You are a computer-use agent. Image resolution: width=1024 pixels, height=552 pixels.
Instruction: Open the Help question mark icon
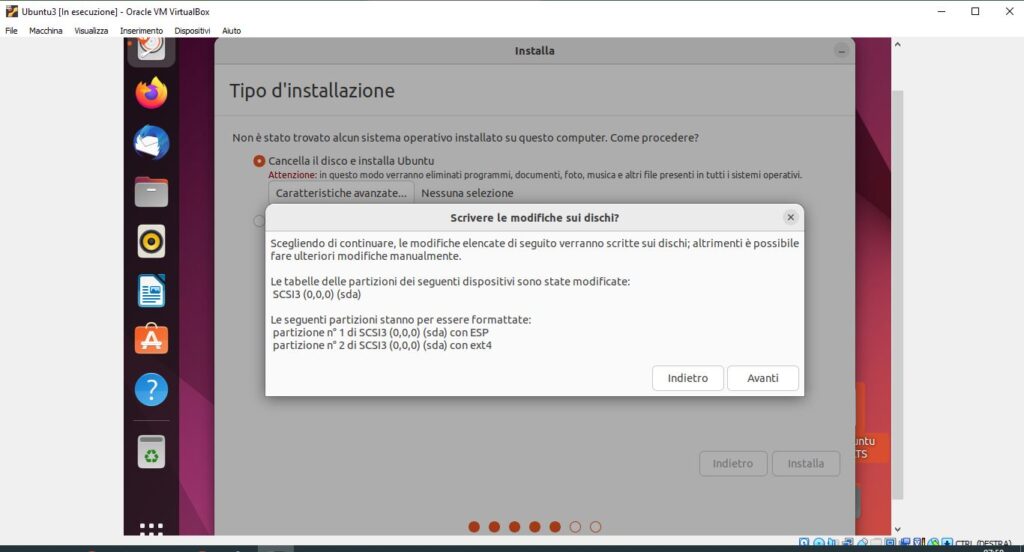pyautogui.click(x=151, y=389)
